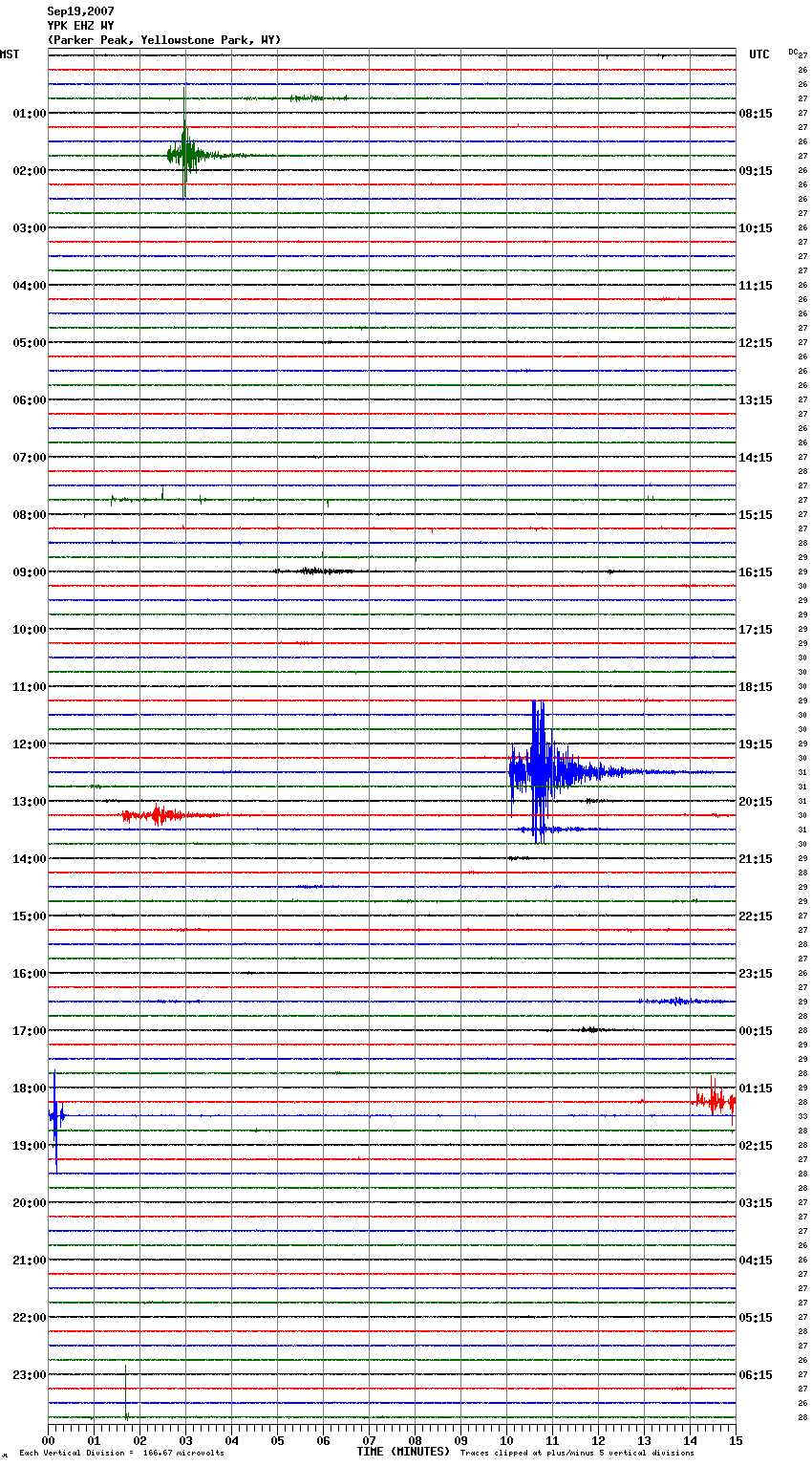
Task: Click minute 12 on the bottom axis
Action: (x=598, y=1440)
